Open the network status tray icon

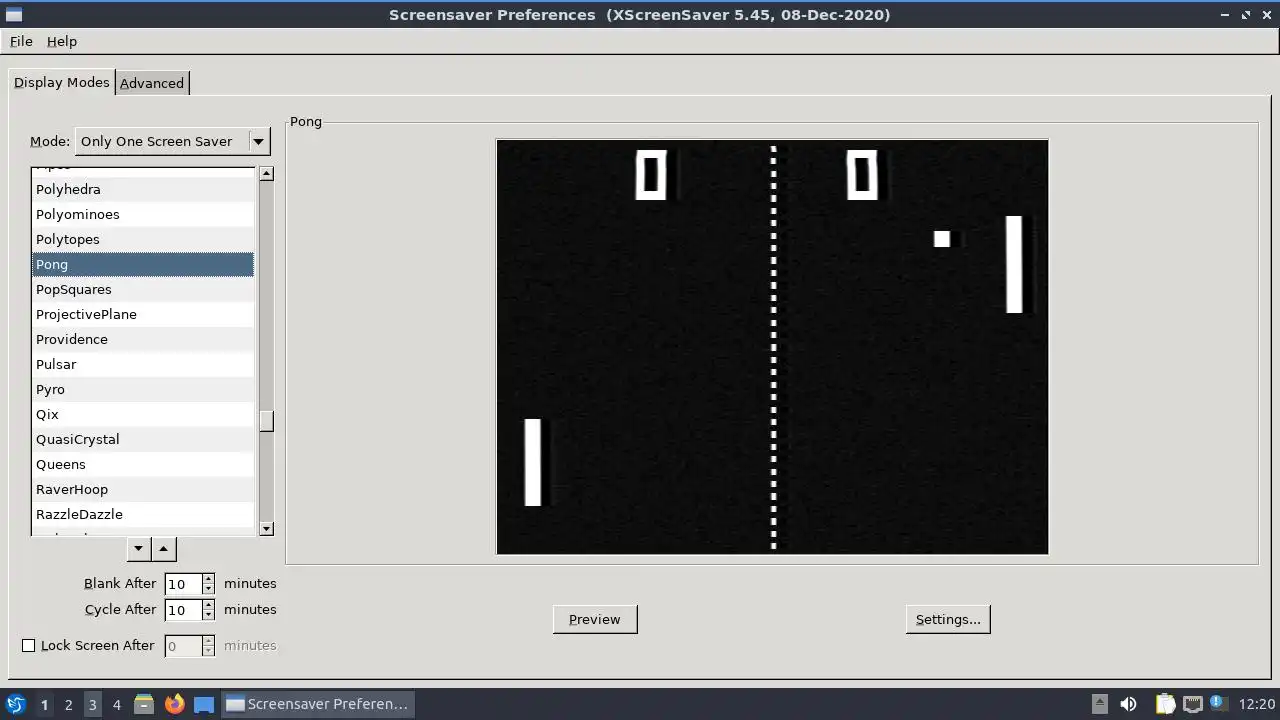[1192, 704]
